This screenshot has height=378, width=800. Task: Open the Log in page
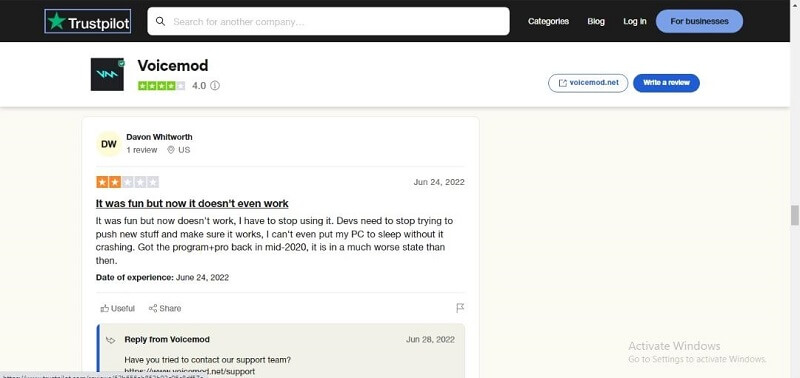[635, 21]
